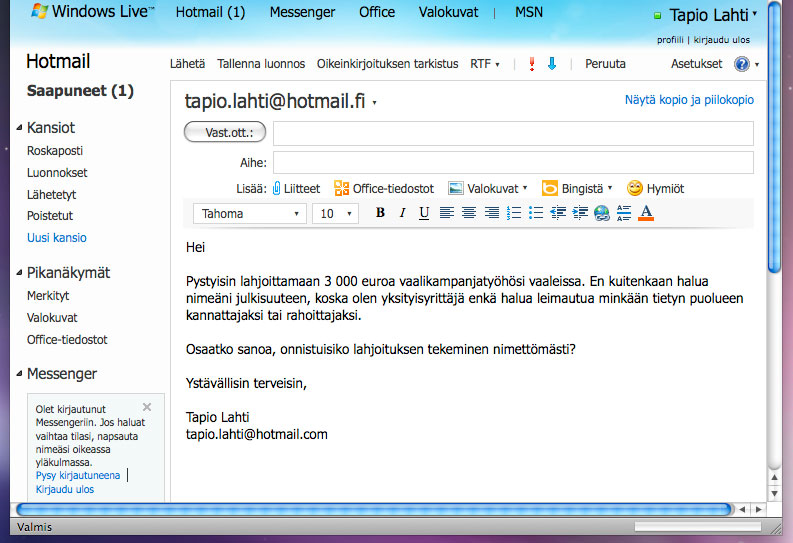Toggle italic text formatting
The width and height of the screenshot is (793, 543).
click(403, 213)
